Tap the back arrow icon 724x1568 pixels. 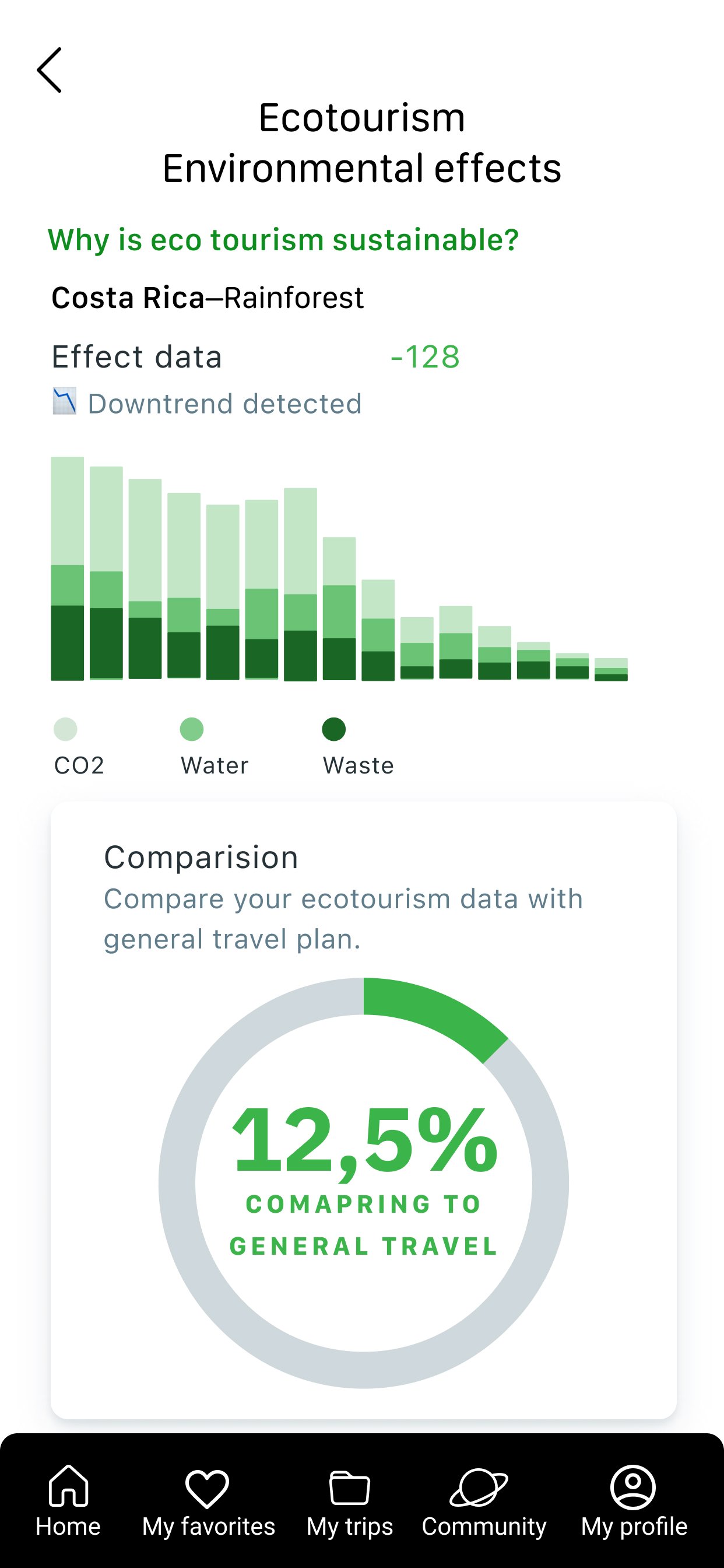50,70
